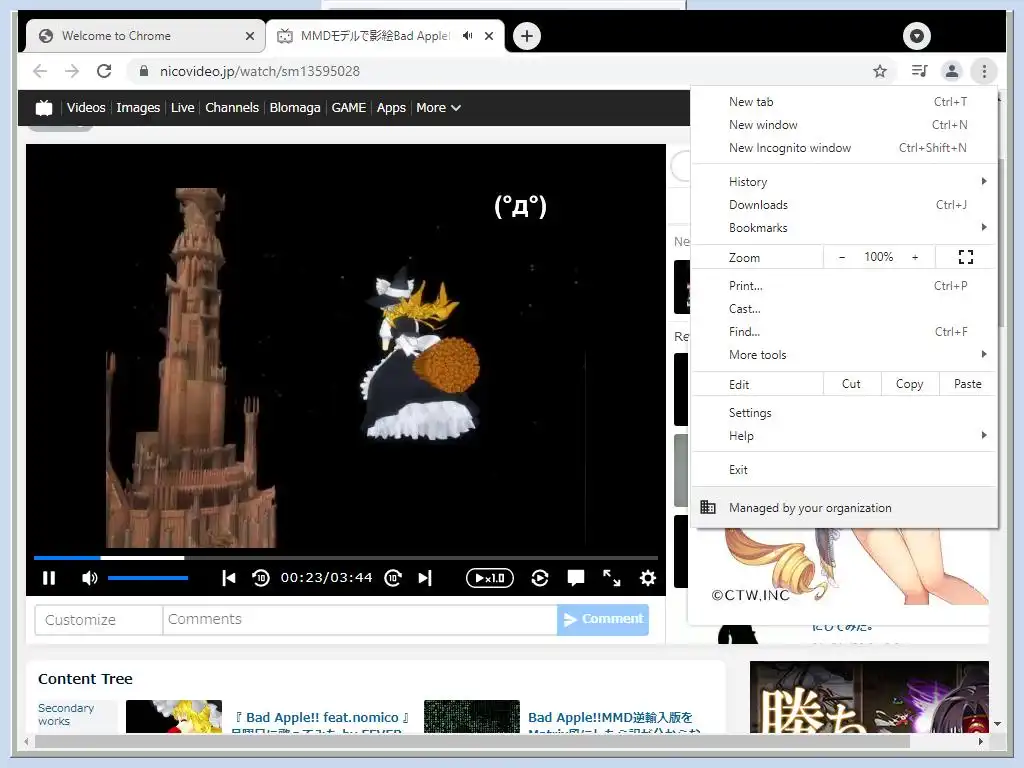The width and height of the screenshot is (1024, 768).
Task: Close the Bad Apple video tab
Action: [x=488, y=36]
